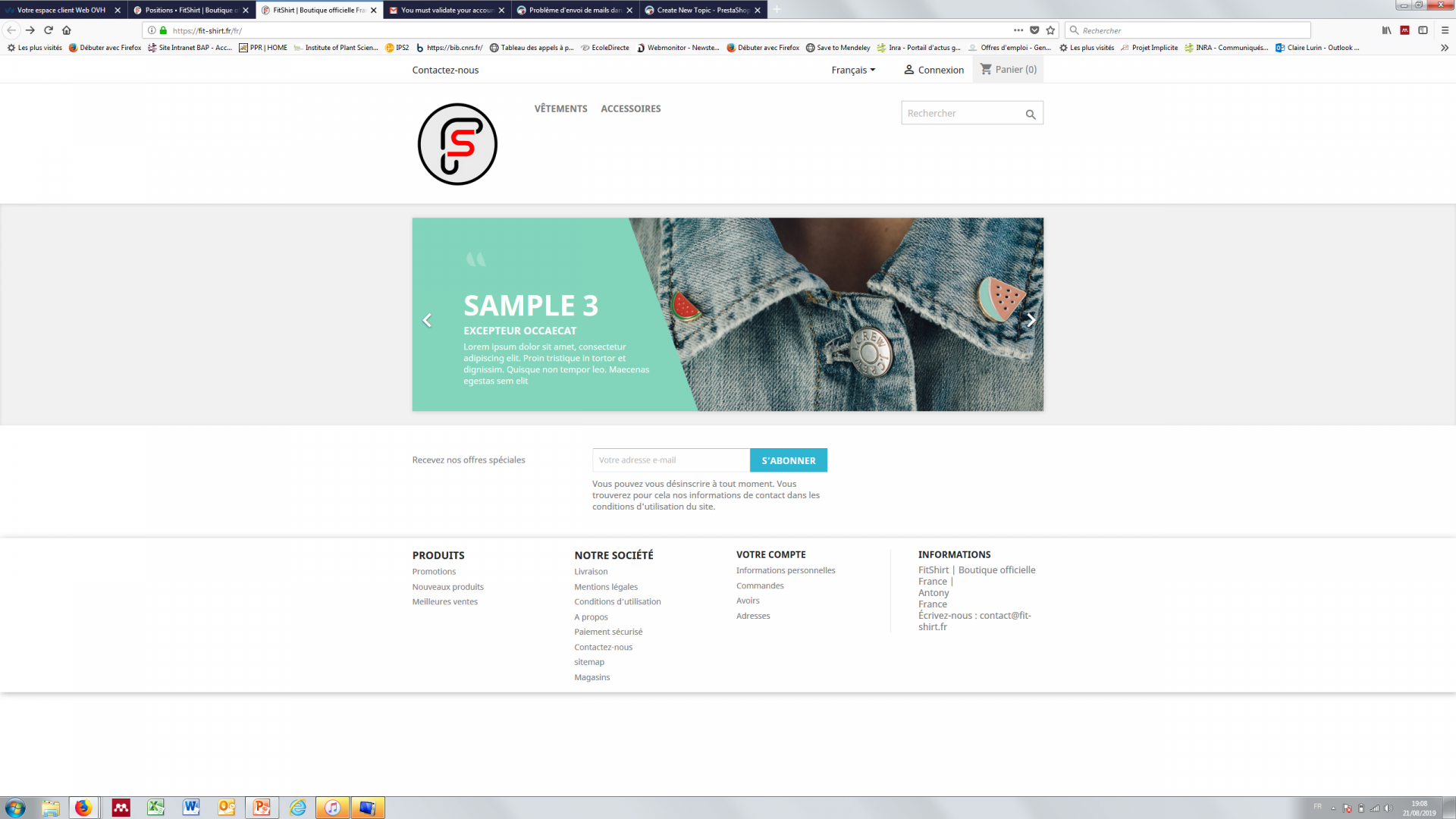
Task: Open the Pocket save icon
Action: (1034, 30)
